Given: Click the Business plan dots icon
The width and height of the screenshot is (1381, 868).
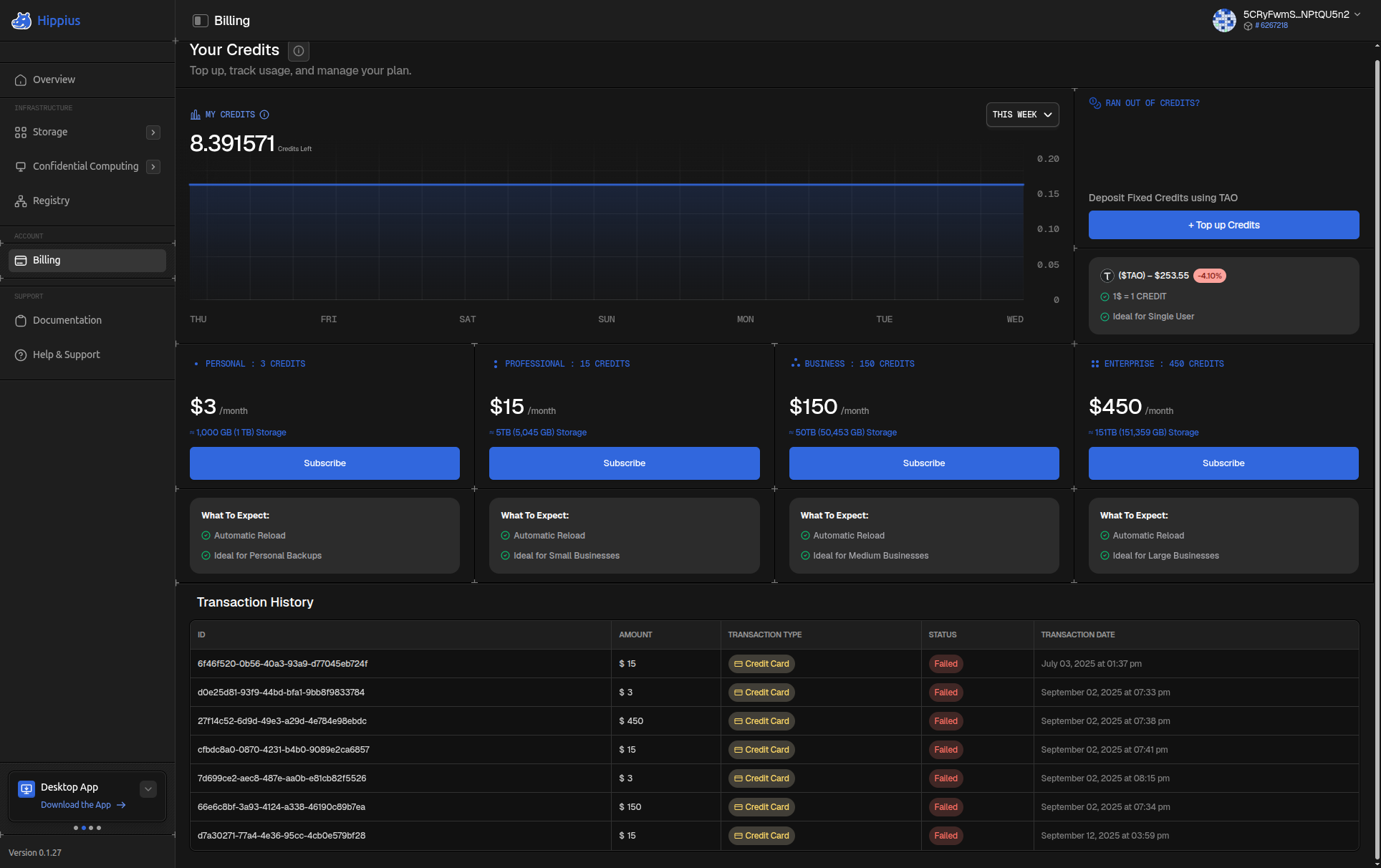Looking at the screenshot, I should 795,363.
